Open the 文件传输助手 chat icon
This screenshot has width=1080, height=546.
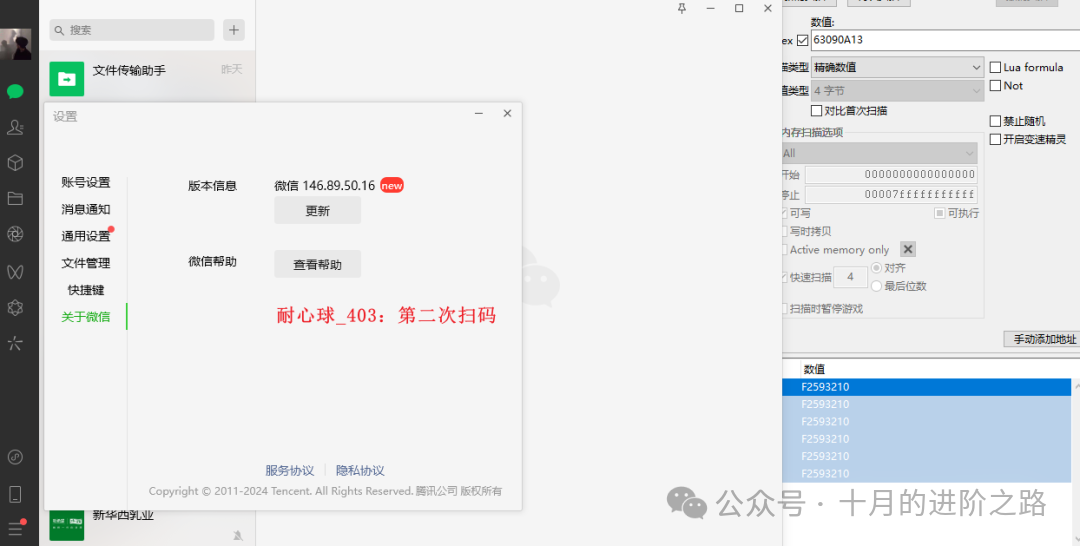pyautogui.click(x=67, y=79)
